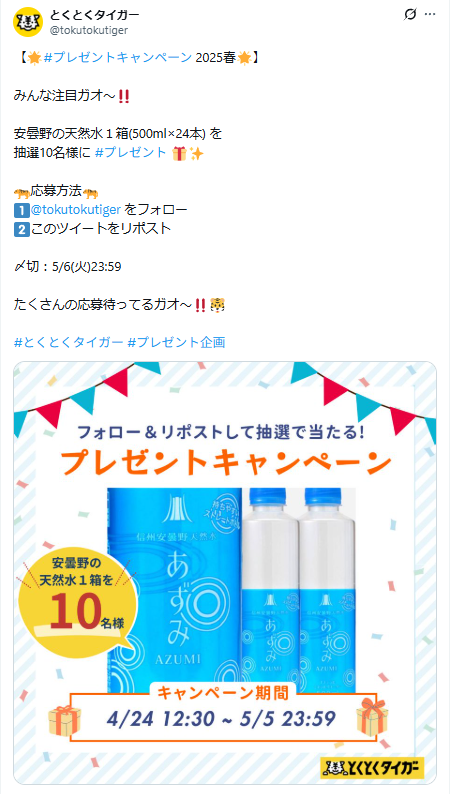
Task: Click the tiger face emoji ending the post
Action: point(218,305)
